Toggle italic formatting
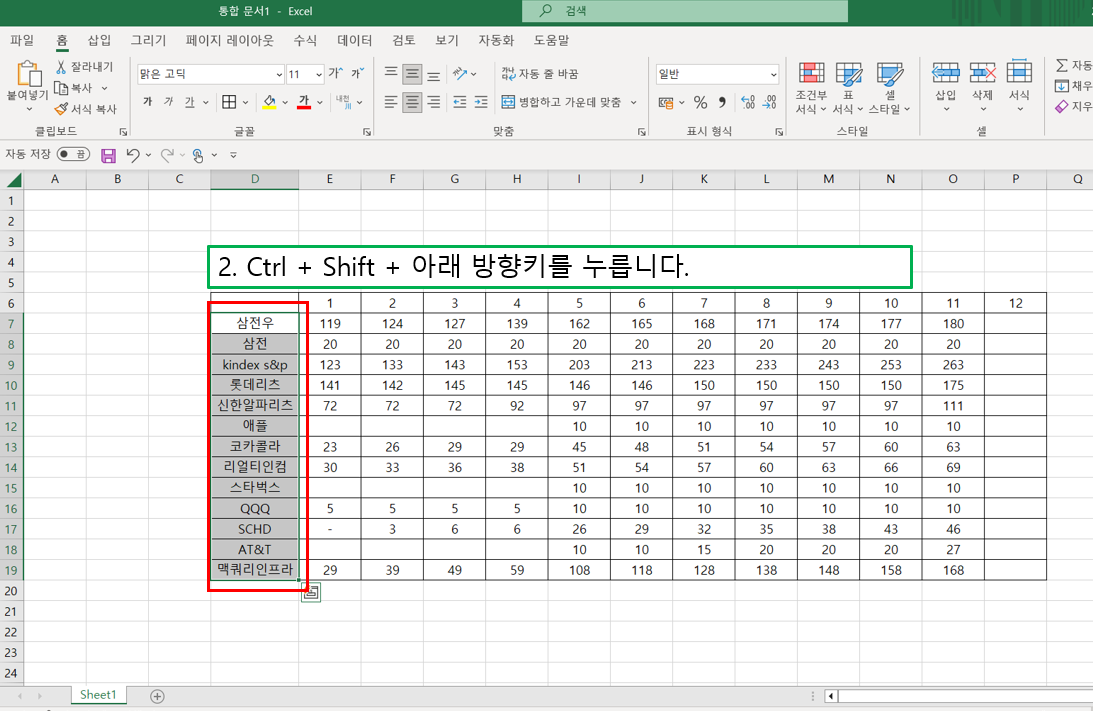Viewport: 1093px width, 711px height. [x=168, y=102]
